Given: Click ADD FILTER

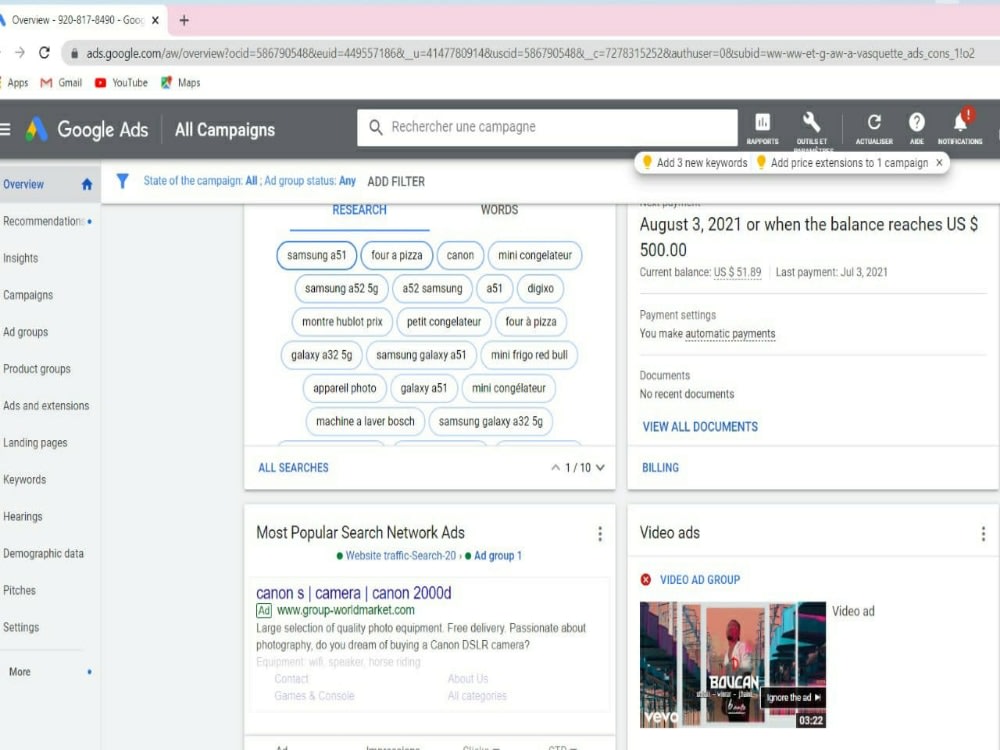Looking at the screenshot, I should pos(396,182).
